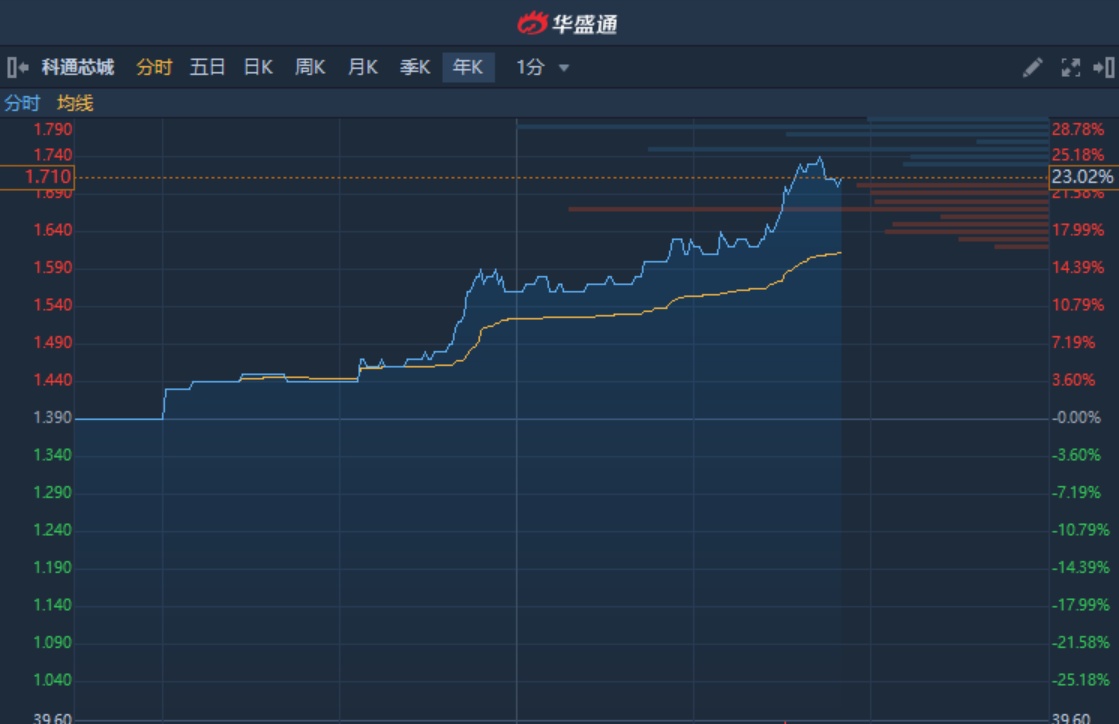Click the fullscreen expand icon
The width and height of the screenshot is (1119, 724).
tap(1070, 67)
